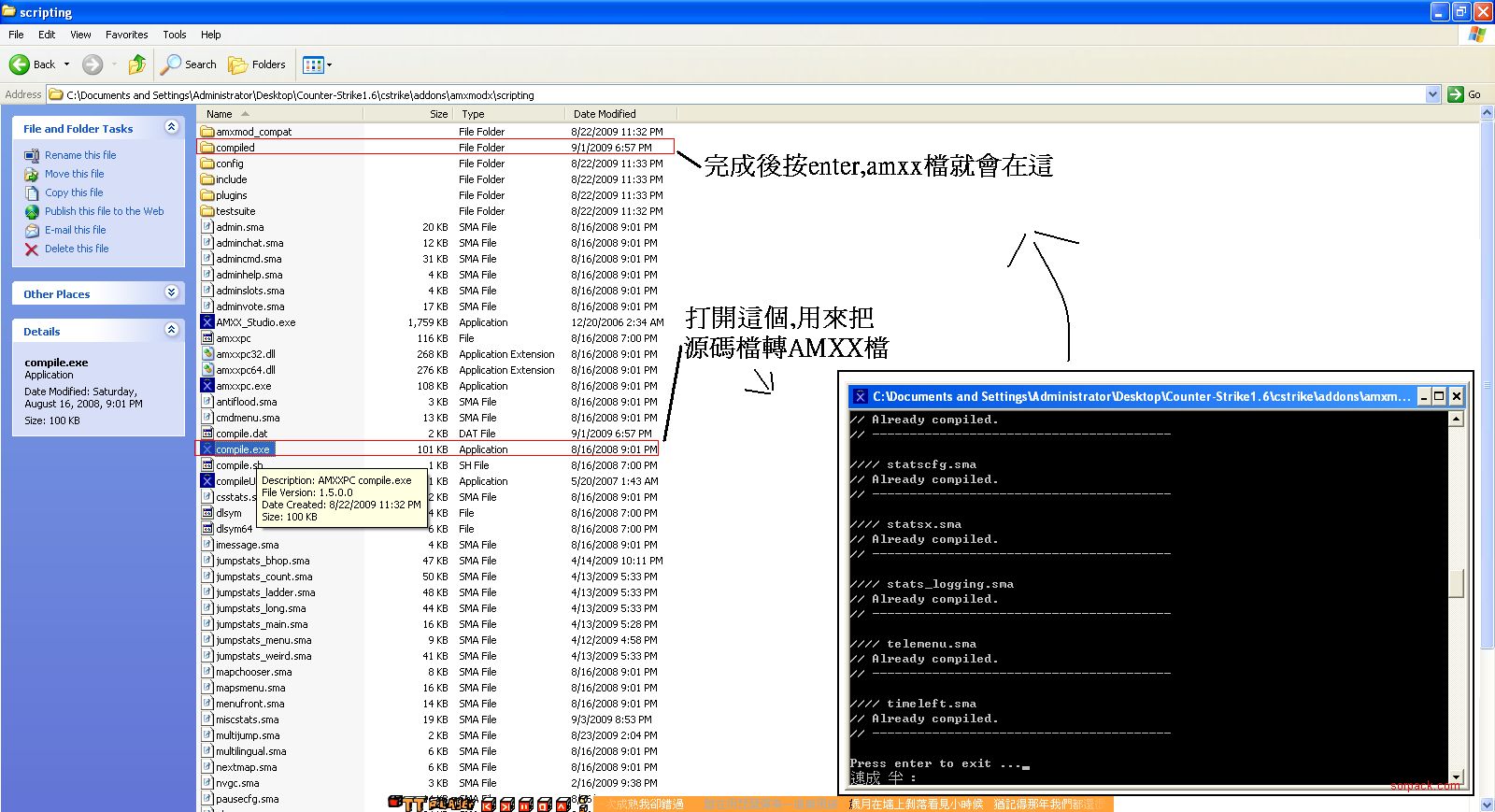The height and width of the screenshot is (812, 1495).
Task: Collapse the Details panel
Action: pos(171,330)
